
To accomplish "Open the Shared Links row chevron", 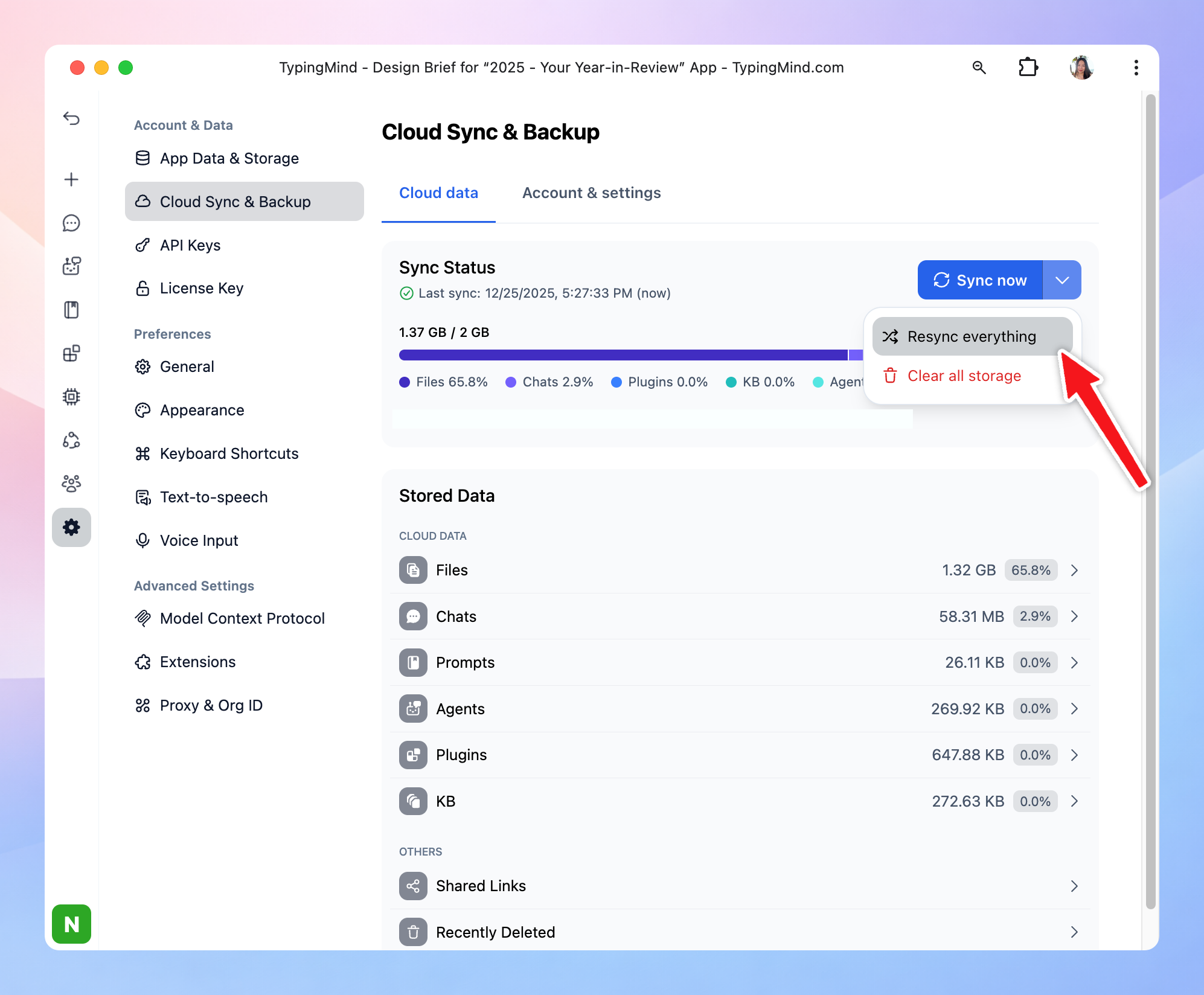I will coord(1074,886).
